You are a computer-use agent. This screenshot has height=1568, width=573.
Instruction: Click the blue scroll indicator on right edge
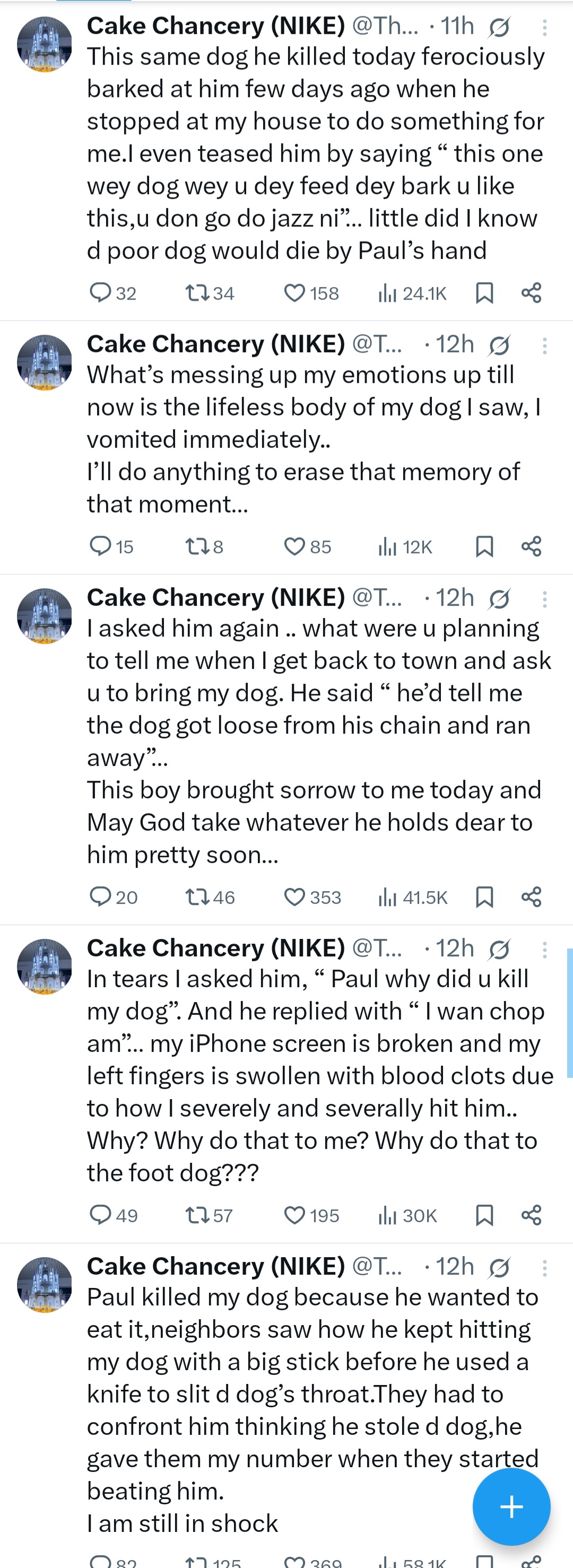569,1014
